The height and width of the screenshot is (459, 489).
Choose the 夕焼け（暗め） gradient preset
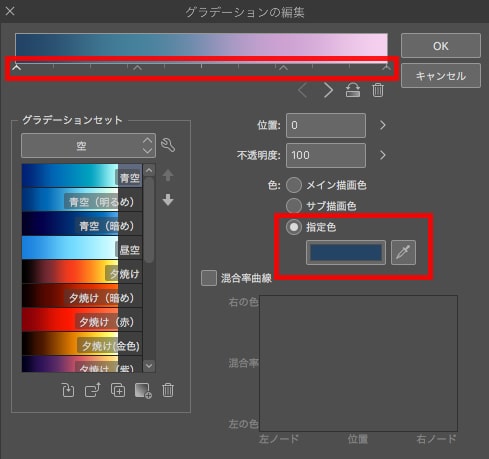tap(82, 296)
